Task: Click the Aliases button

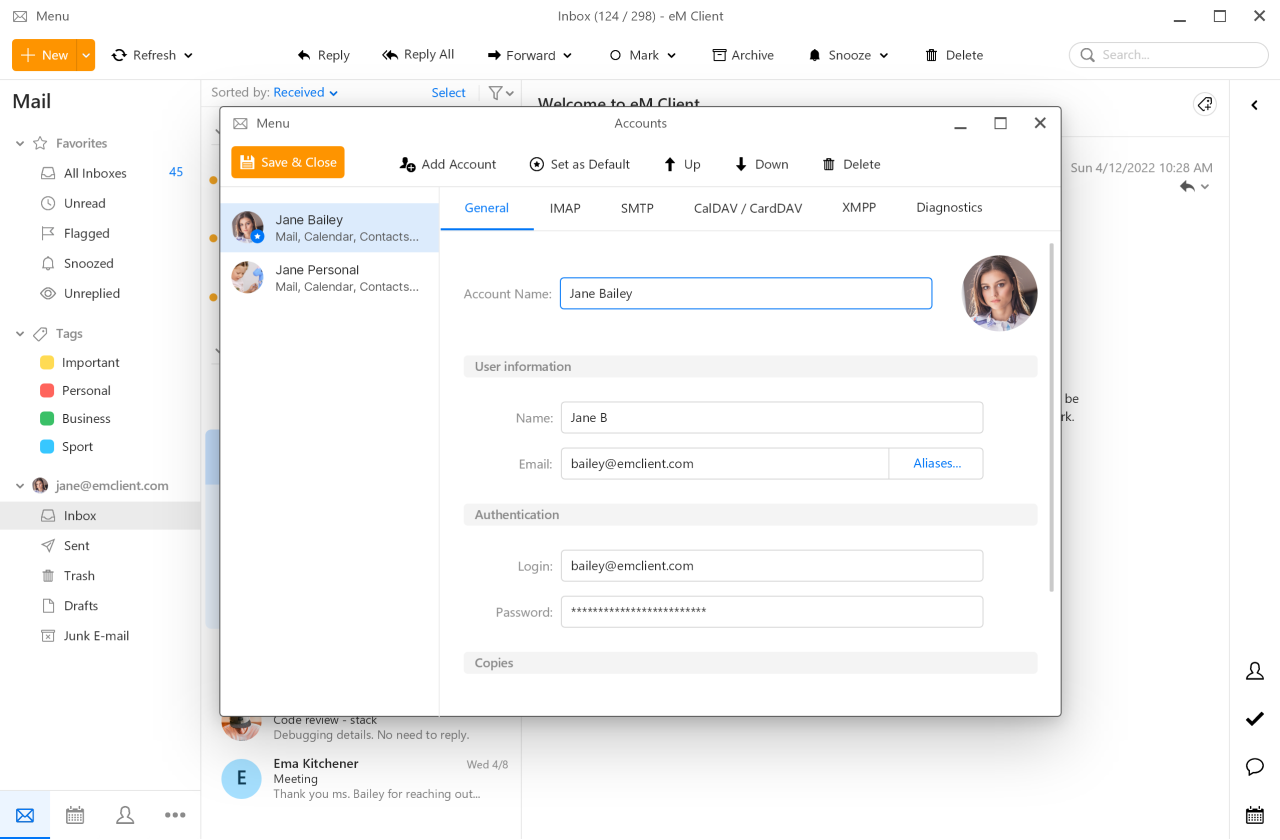Action: pos(935,463)
